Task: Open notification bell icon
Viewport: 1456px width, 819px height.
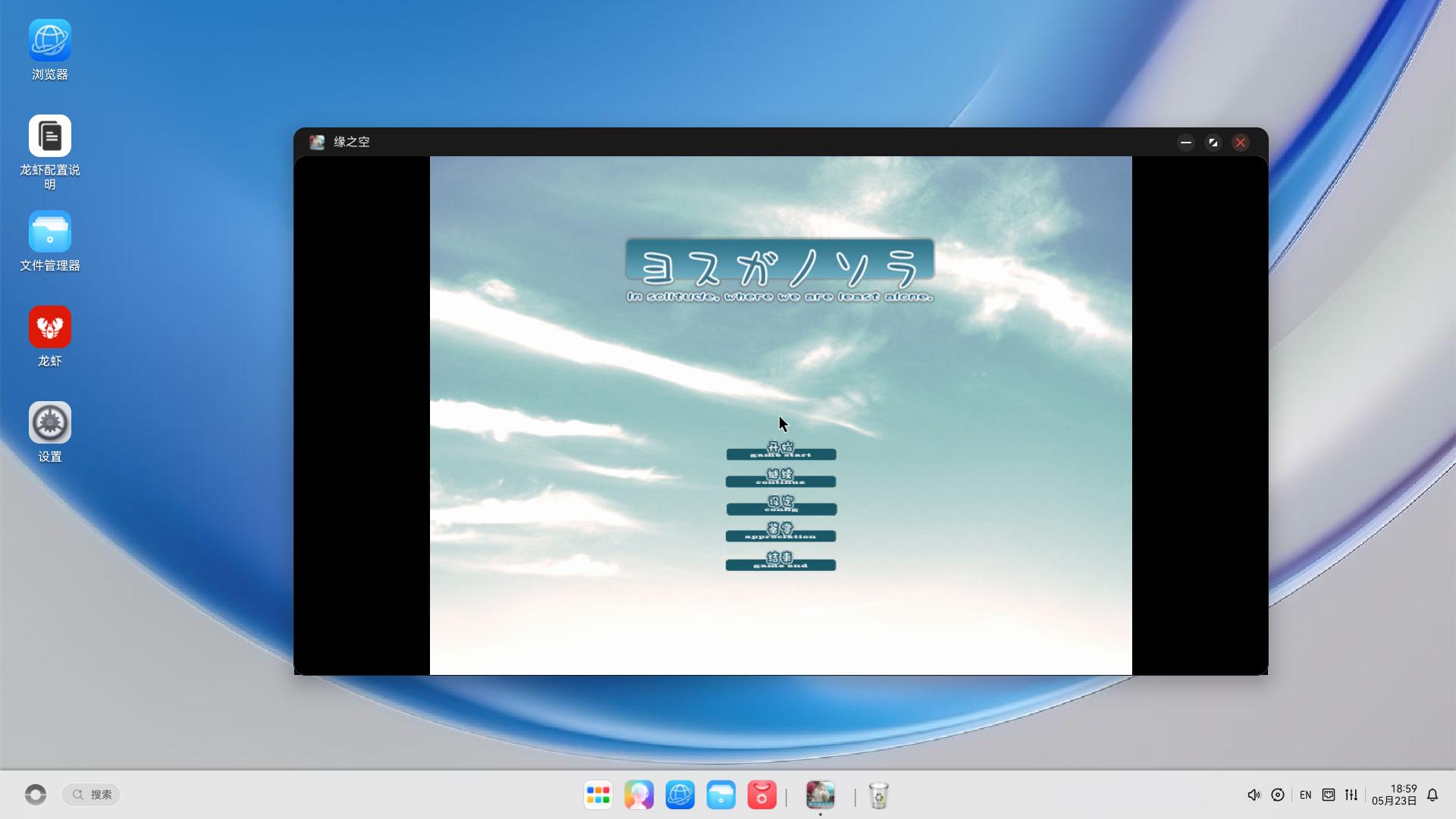Action: click(1432, 795)
